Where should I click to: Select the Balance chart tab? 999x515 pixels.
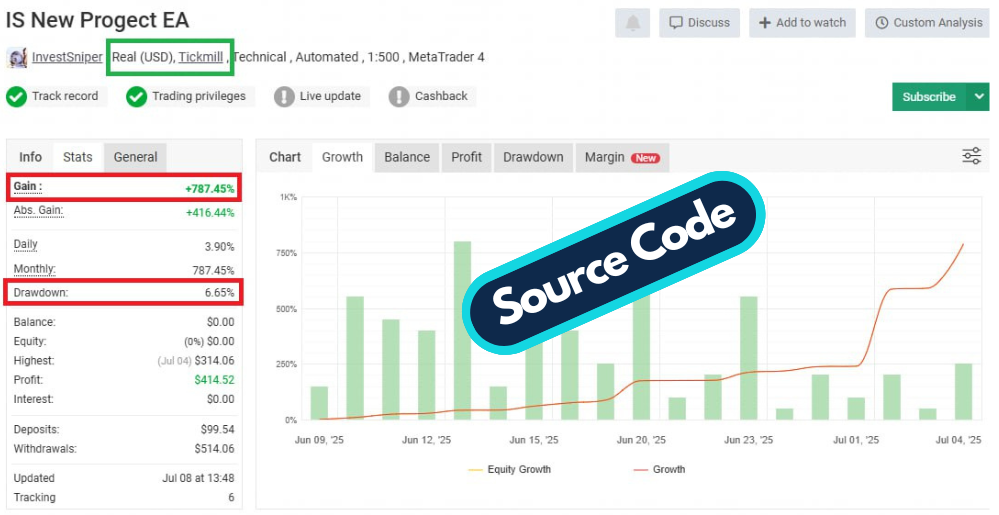click(407, 157)
